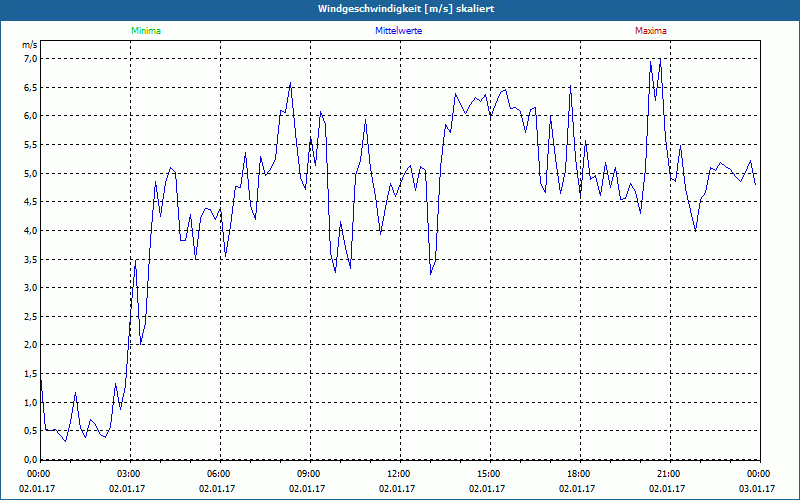Click the 2,0 y-axis value
This screenshot has height=500, width=800.
[x=31, y=345]
